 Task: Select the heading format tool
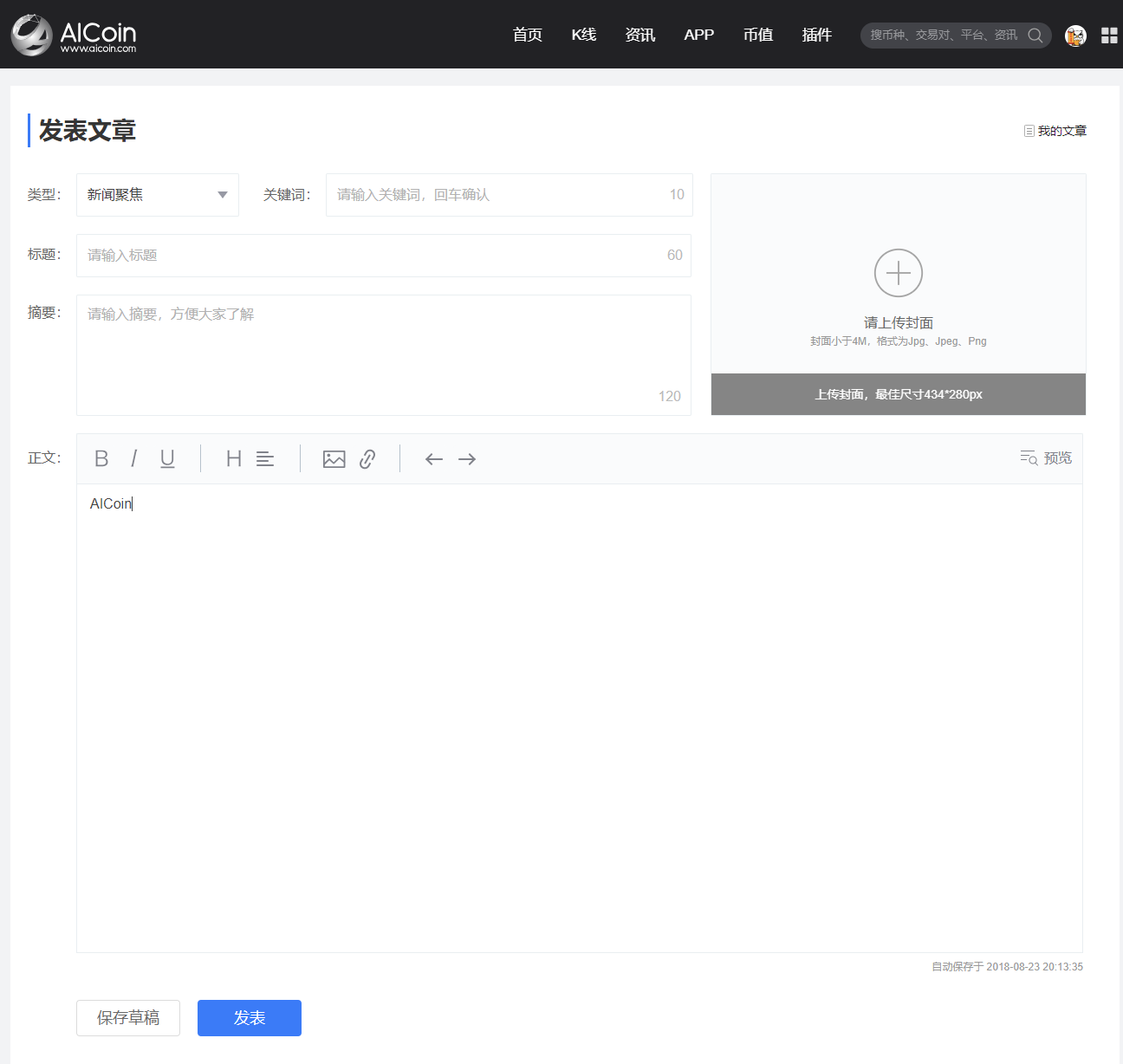point(232,458)
